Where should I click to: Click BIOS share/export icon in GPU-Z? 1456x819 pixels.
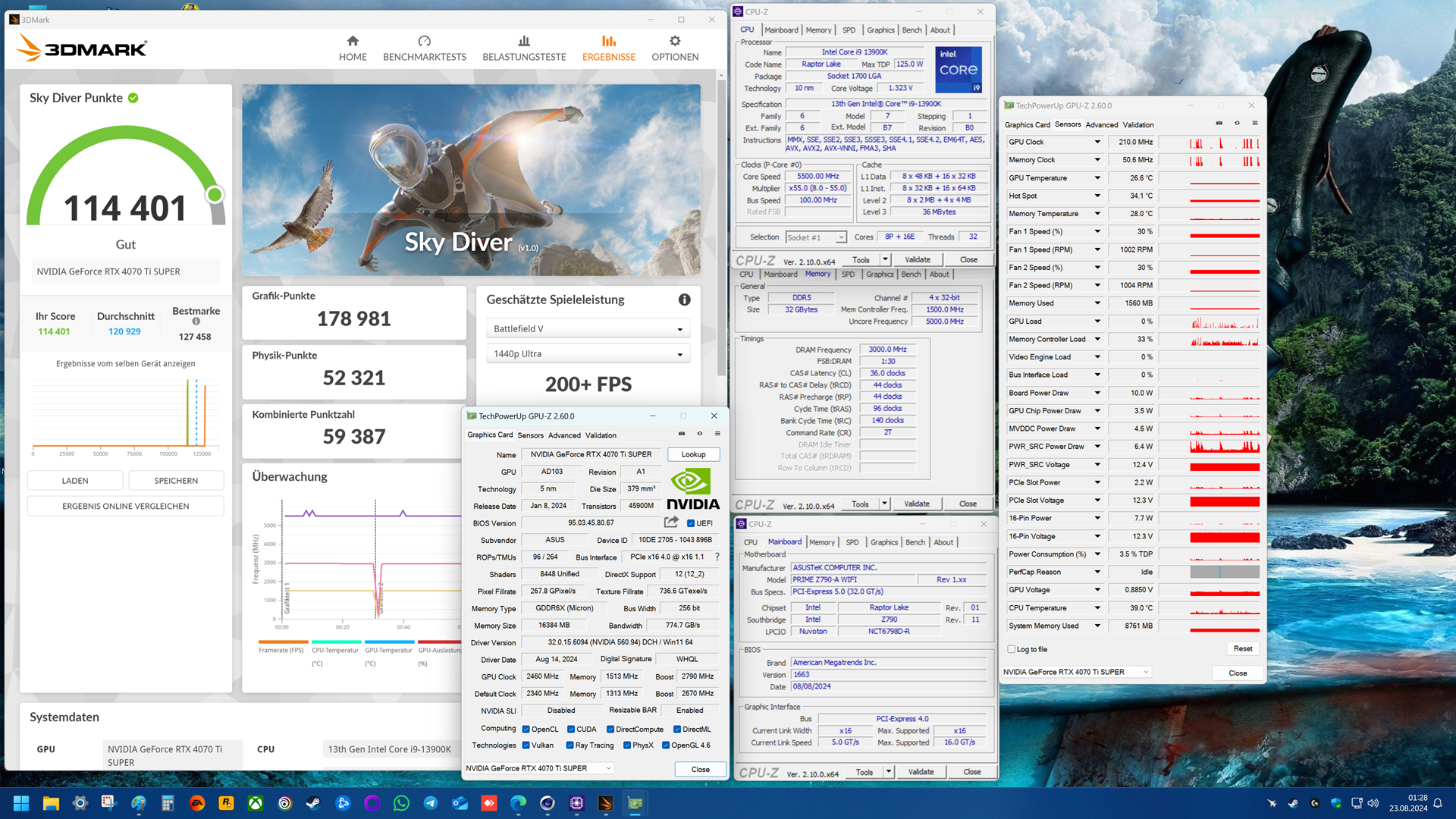click(671, 522)
